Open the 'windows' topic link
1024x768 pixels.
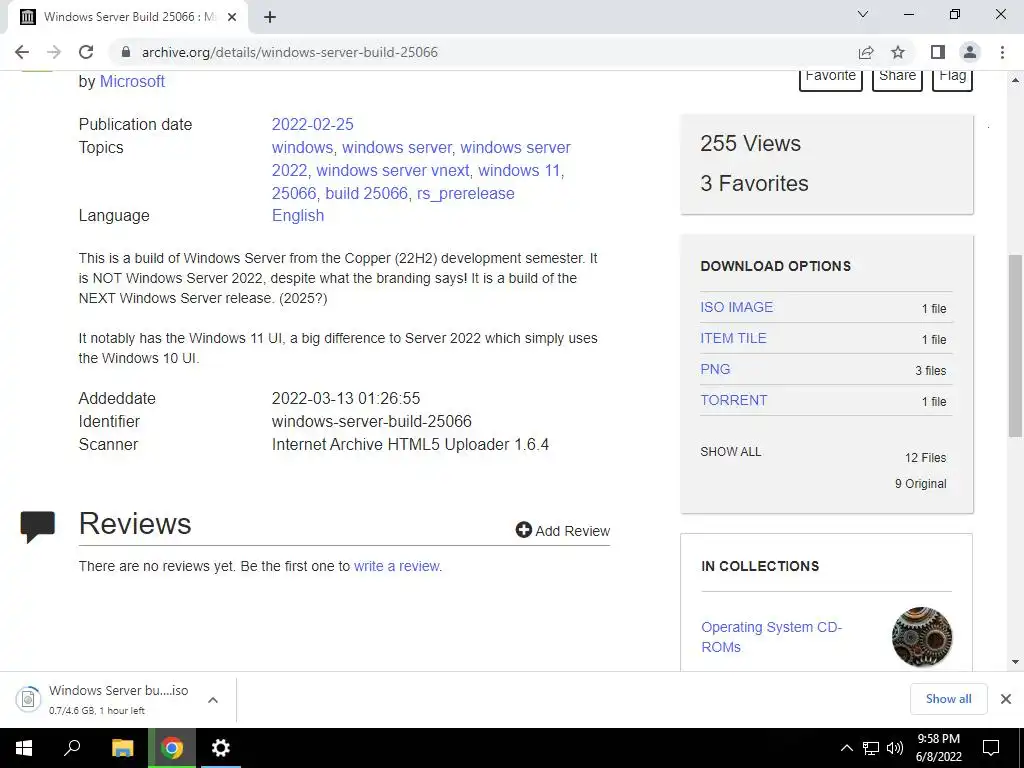coord(302,148)
